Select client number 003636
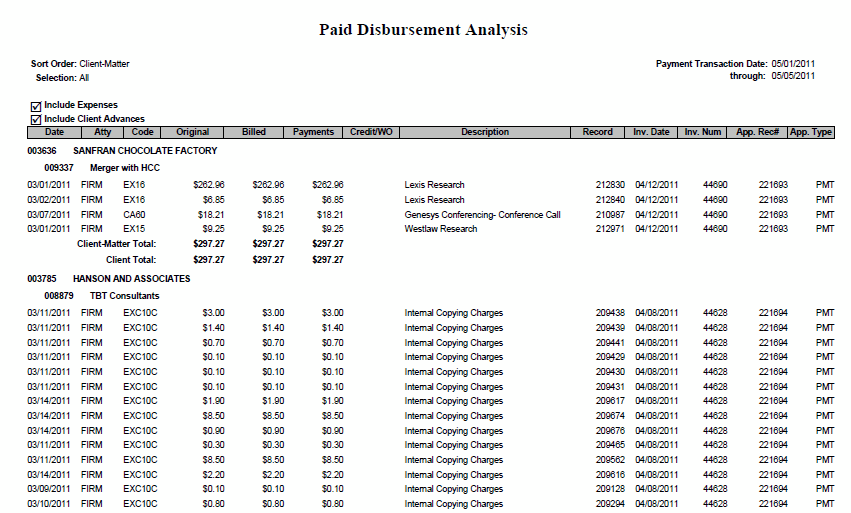 42,151
